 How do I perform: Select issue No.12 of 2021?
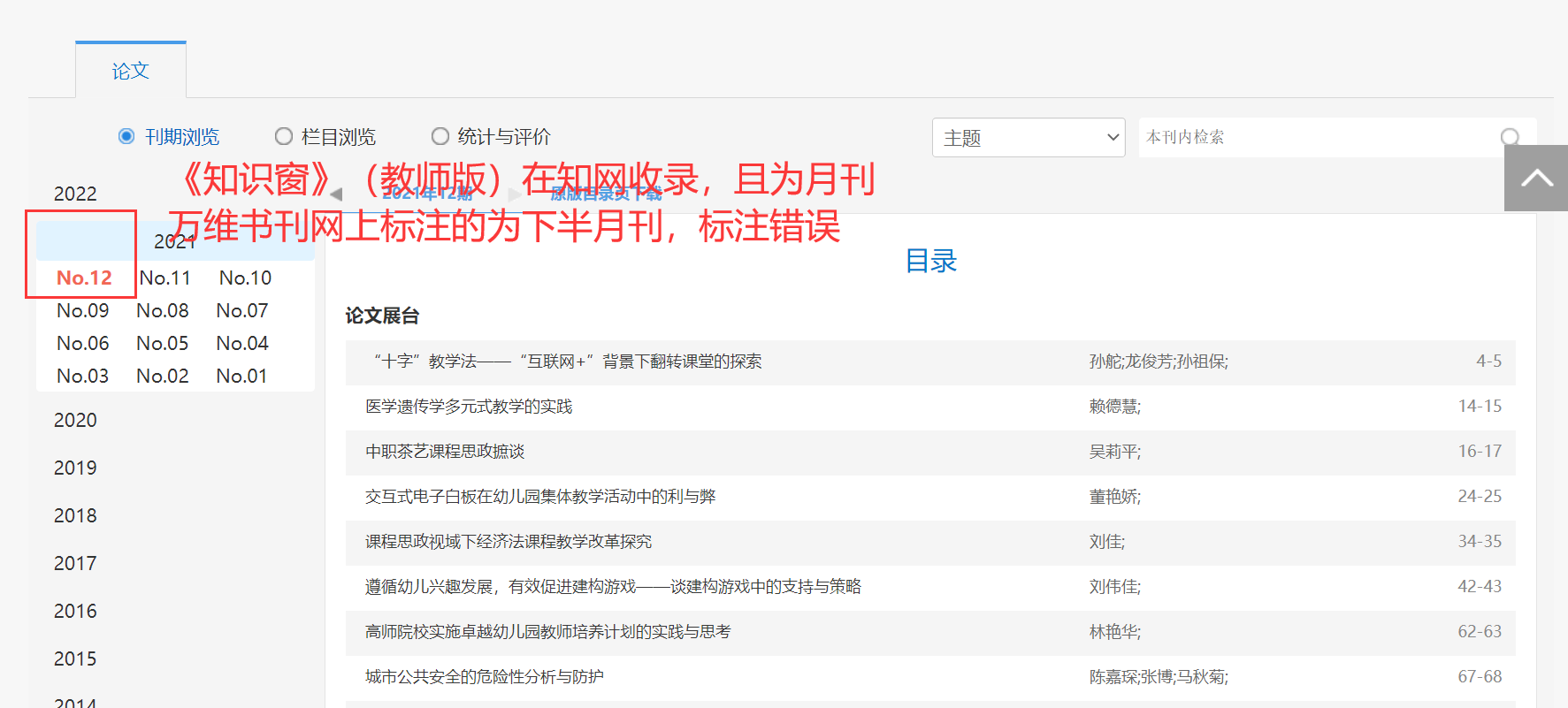pos(84,278)
